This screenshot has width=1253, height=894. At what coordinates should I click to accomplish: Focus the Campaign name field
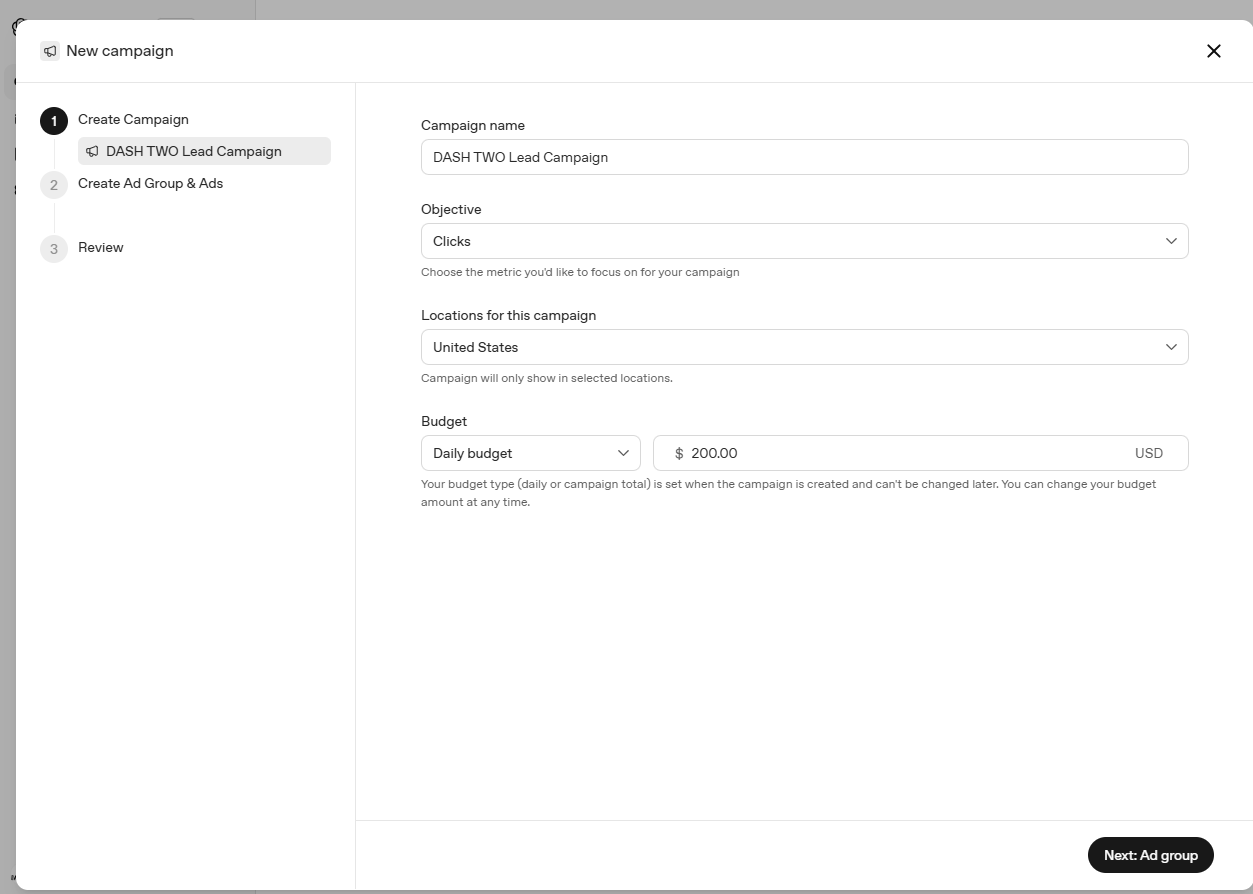[804, 157]
